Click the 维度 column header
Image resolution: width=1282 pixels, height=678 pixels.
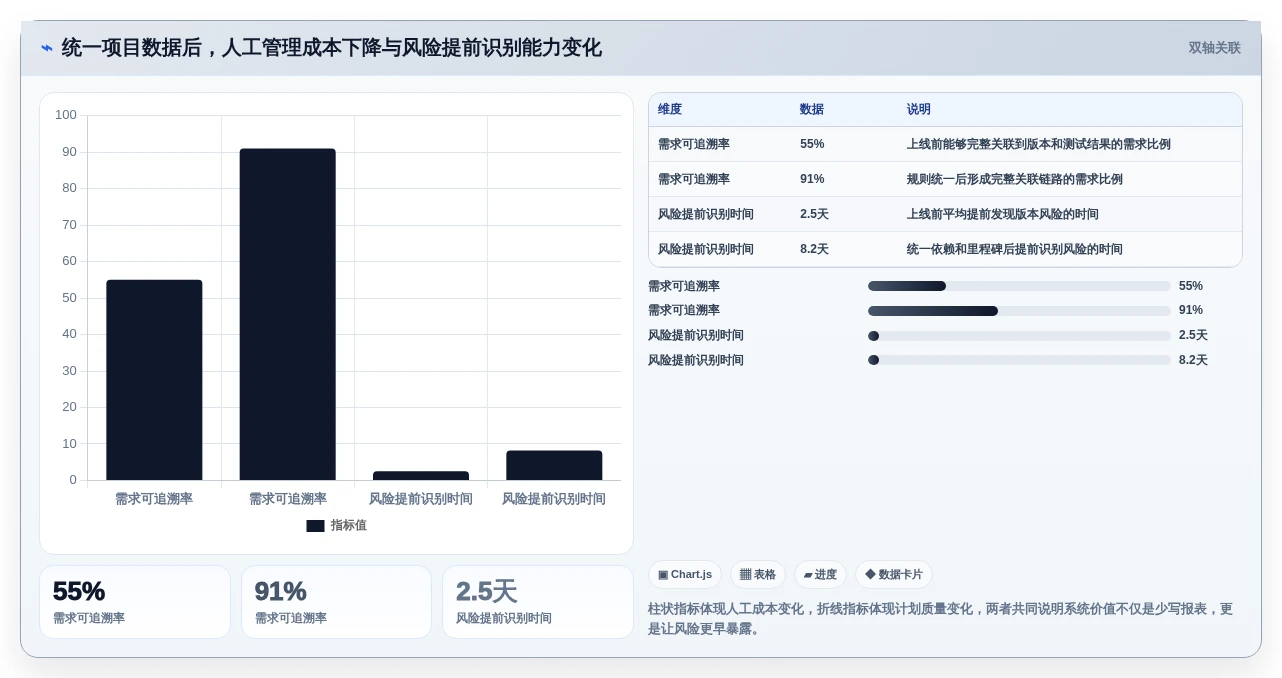[670, 110]
